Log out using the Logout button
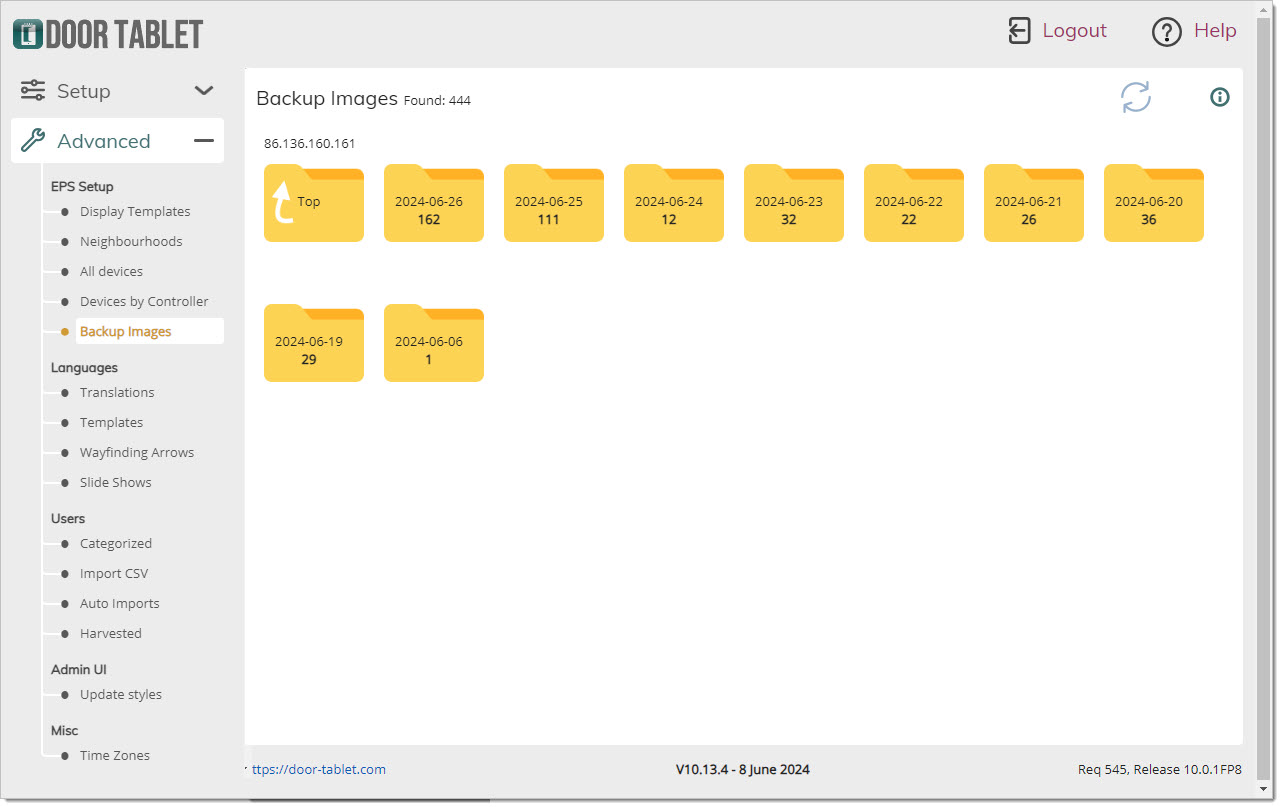Screen dimensions: 1281x807 (x=1057, y=31)
